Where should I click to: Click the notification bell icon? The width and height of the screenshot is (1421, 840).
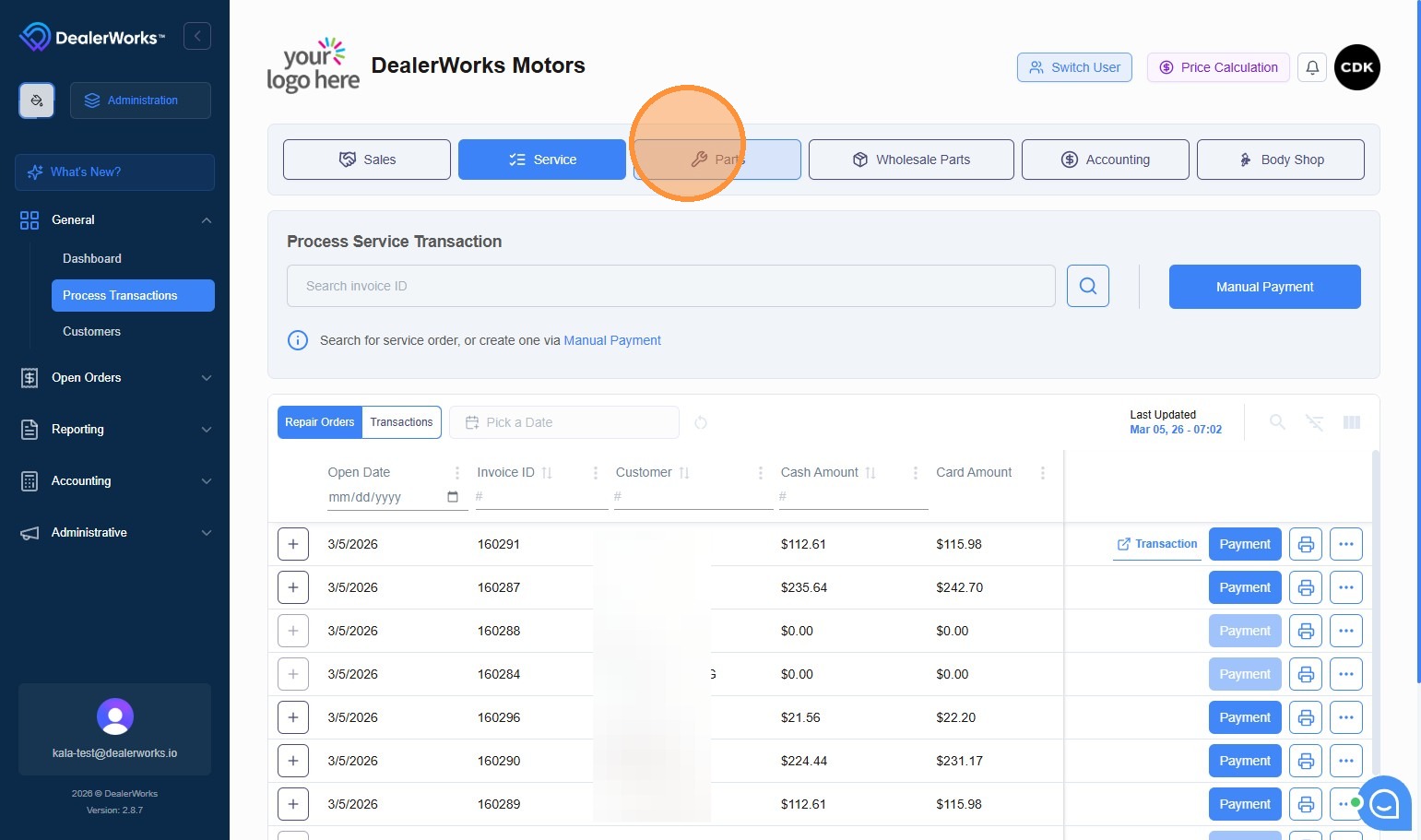pyautogui.click(x=1312, y=67)
